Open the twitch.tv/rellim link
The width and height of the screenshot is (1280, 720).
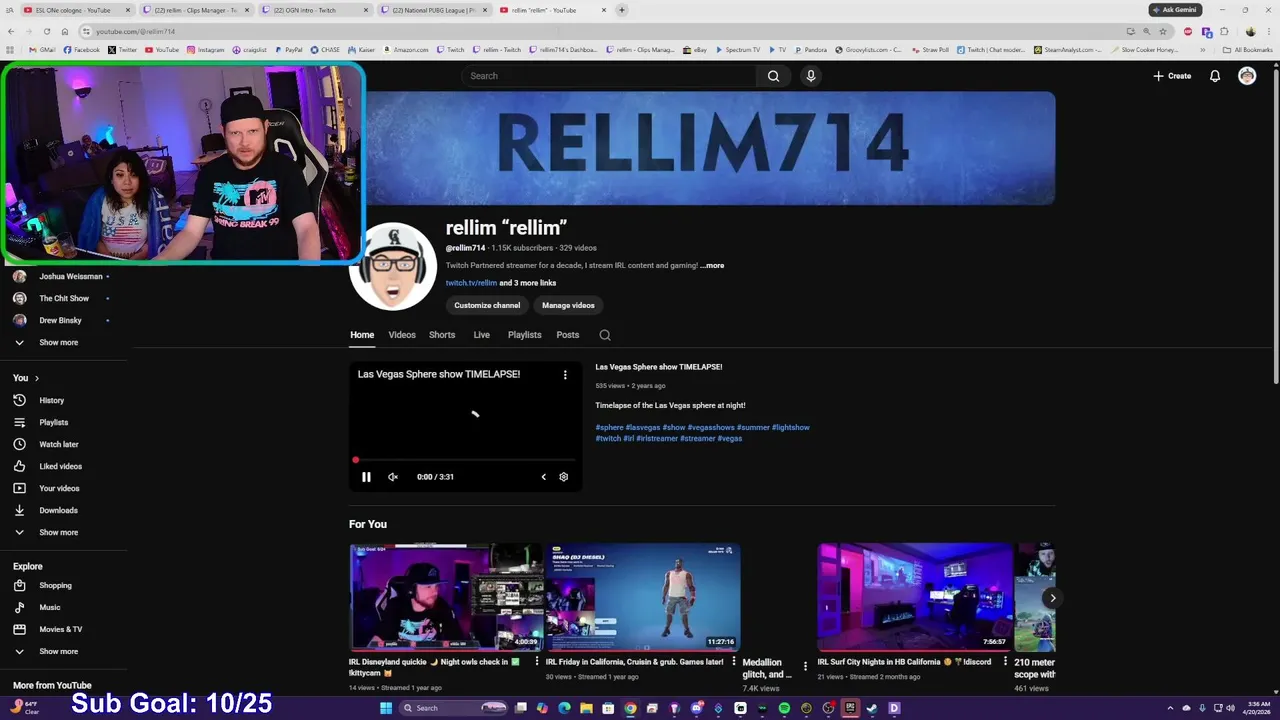pyautogui.click(x=471, y=283)
